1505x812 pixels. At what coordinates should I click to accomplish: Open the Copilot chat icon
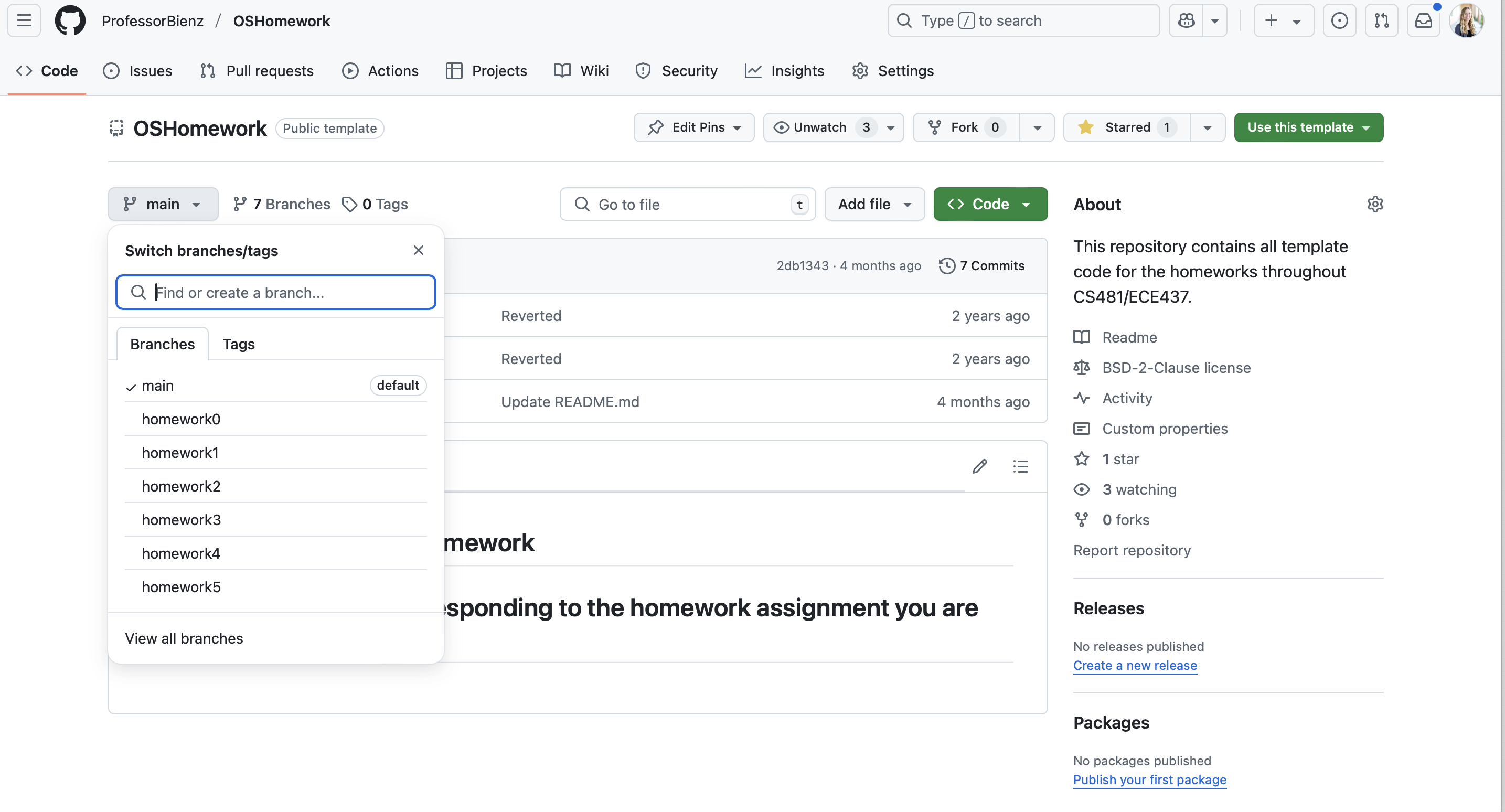click(1186, 21)
